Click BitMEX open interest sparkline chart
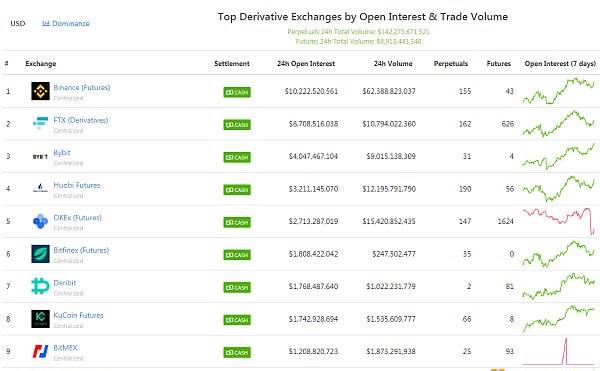 559,351
